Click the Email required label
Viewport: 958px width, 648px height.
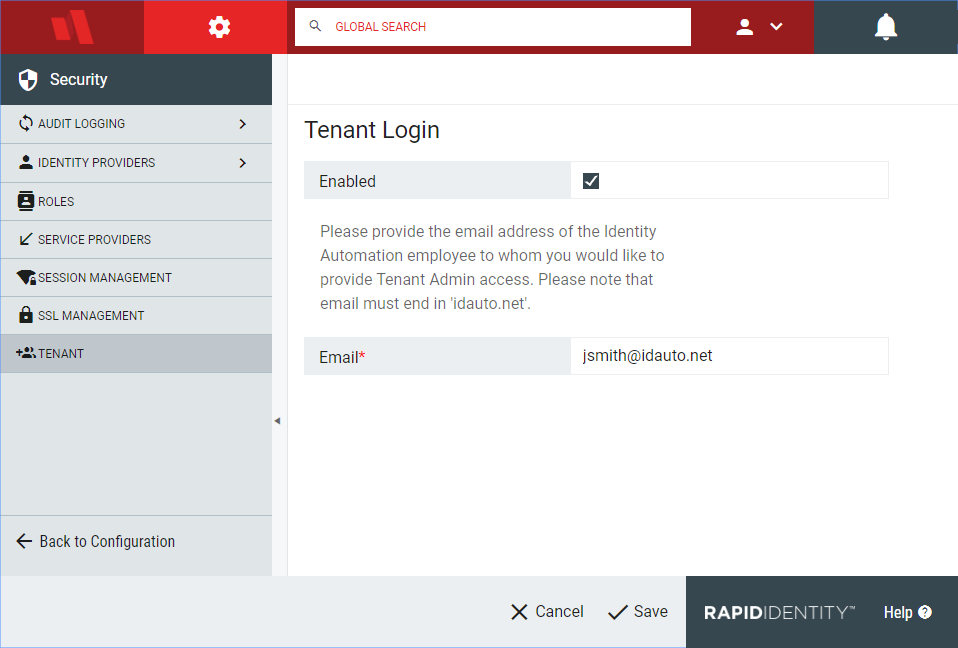(x=342, y=357)
